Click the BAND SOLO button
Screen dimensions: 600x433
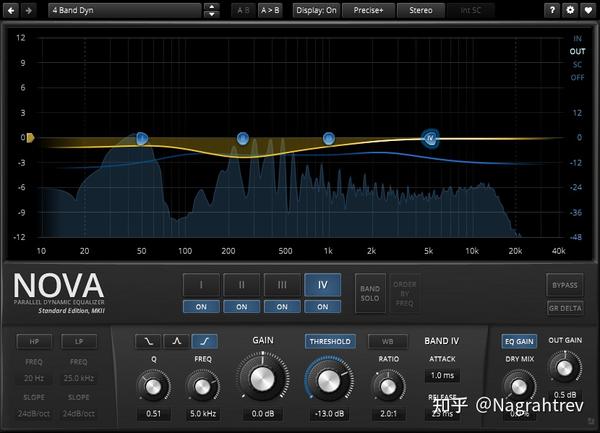click(370, 293)
